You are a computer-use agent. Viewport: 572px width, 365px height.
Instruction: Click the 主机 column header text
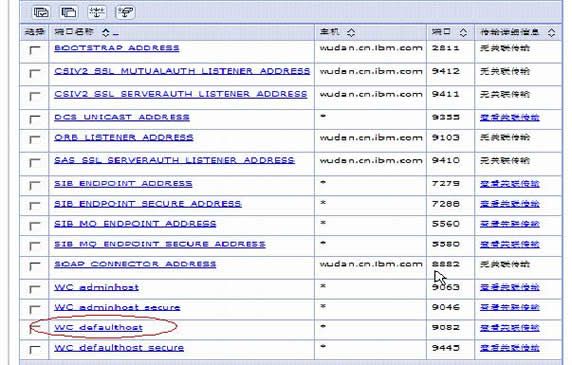[330, 32]
